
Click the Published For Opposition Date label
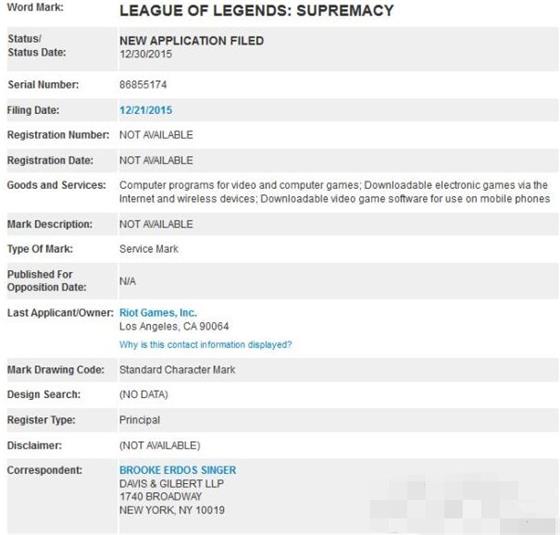[x=47, y=281]
